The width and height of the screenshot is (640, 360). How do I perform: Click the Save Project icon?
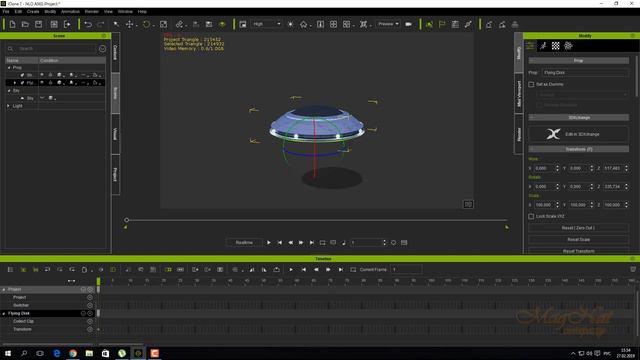click(38, 24)
